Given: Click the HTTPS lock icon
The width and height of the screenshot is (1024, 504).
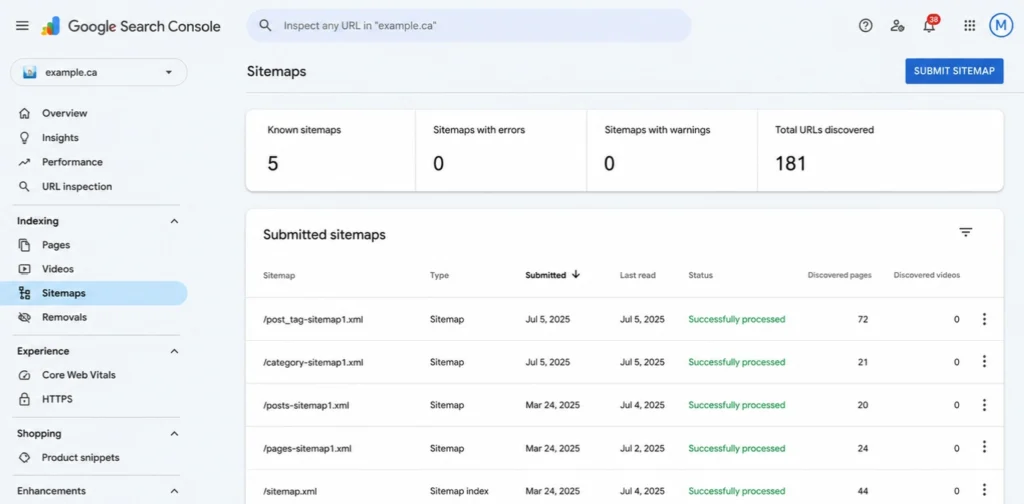Looking at the screenshot, I should tap(25, 399).
